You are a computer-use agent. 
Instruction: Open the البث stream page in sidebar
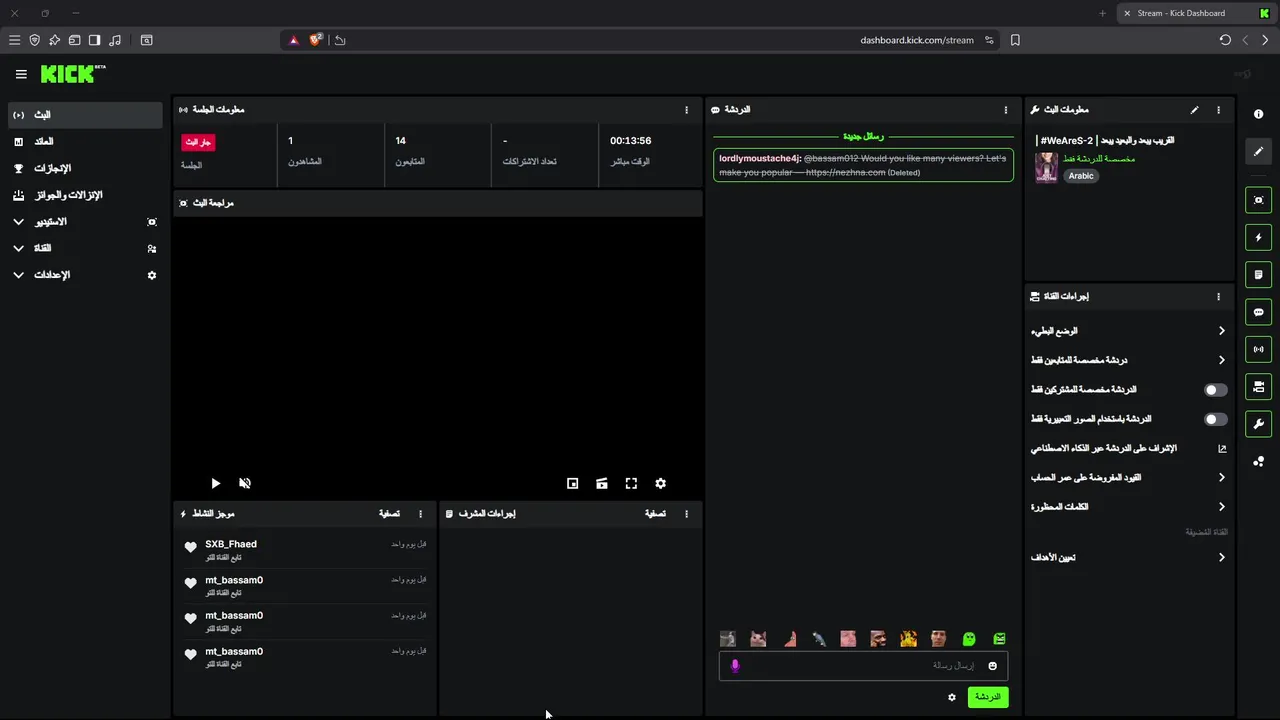coord(85,115)
